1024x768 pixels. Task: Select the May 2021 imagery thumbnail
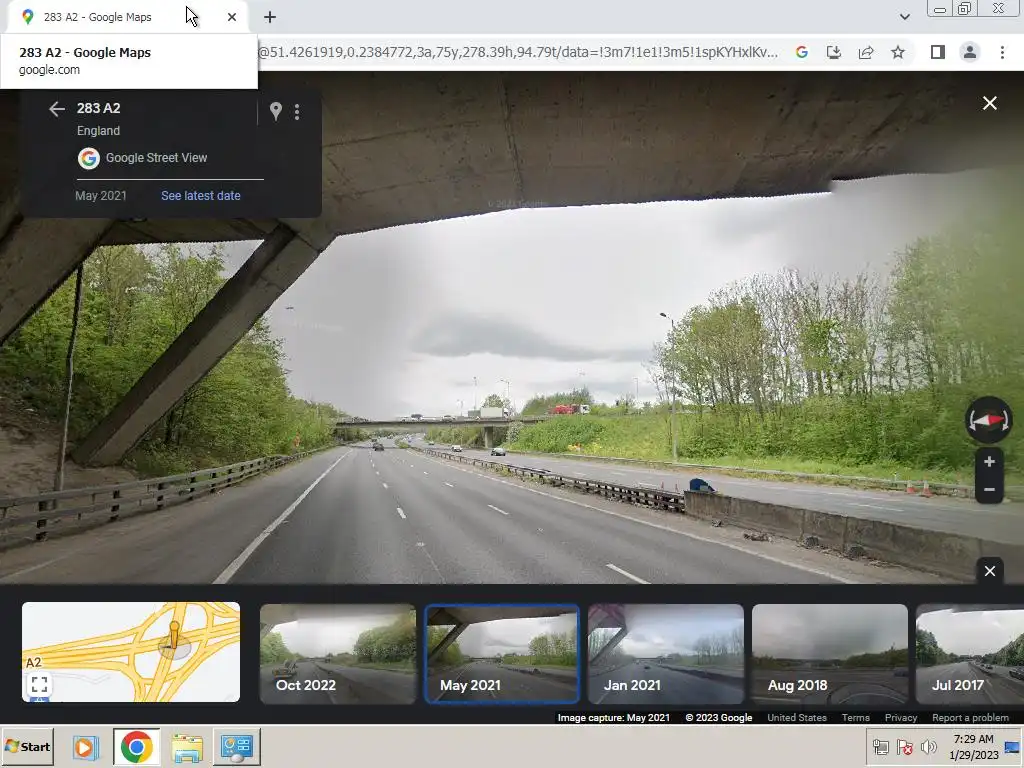pyautogui.click(x=502, y=654)
